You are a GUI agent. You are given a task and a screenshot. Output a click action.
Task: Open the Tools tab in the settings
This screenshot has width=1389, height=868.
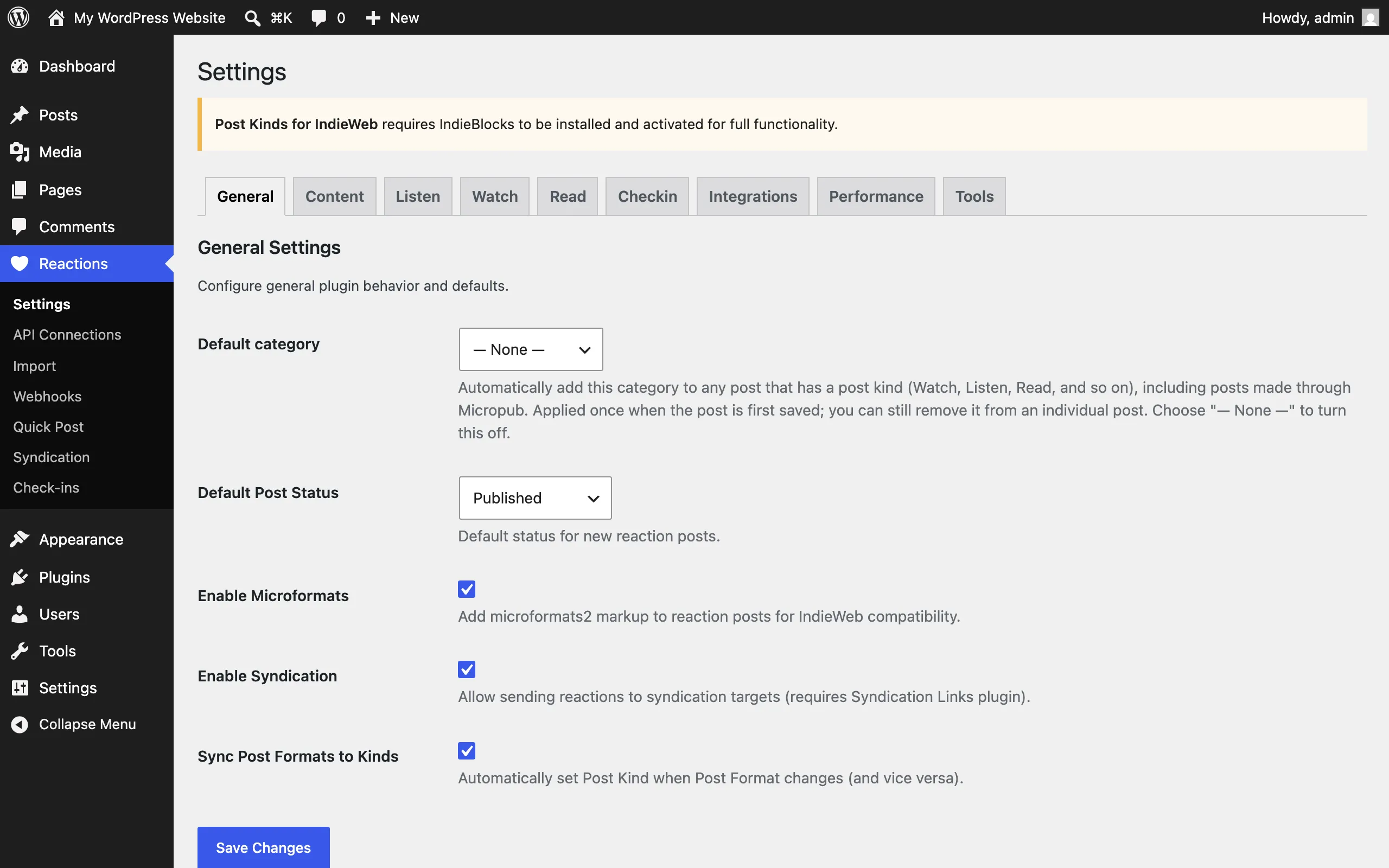pyautogui.click(x=974, y=196)
